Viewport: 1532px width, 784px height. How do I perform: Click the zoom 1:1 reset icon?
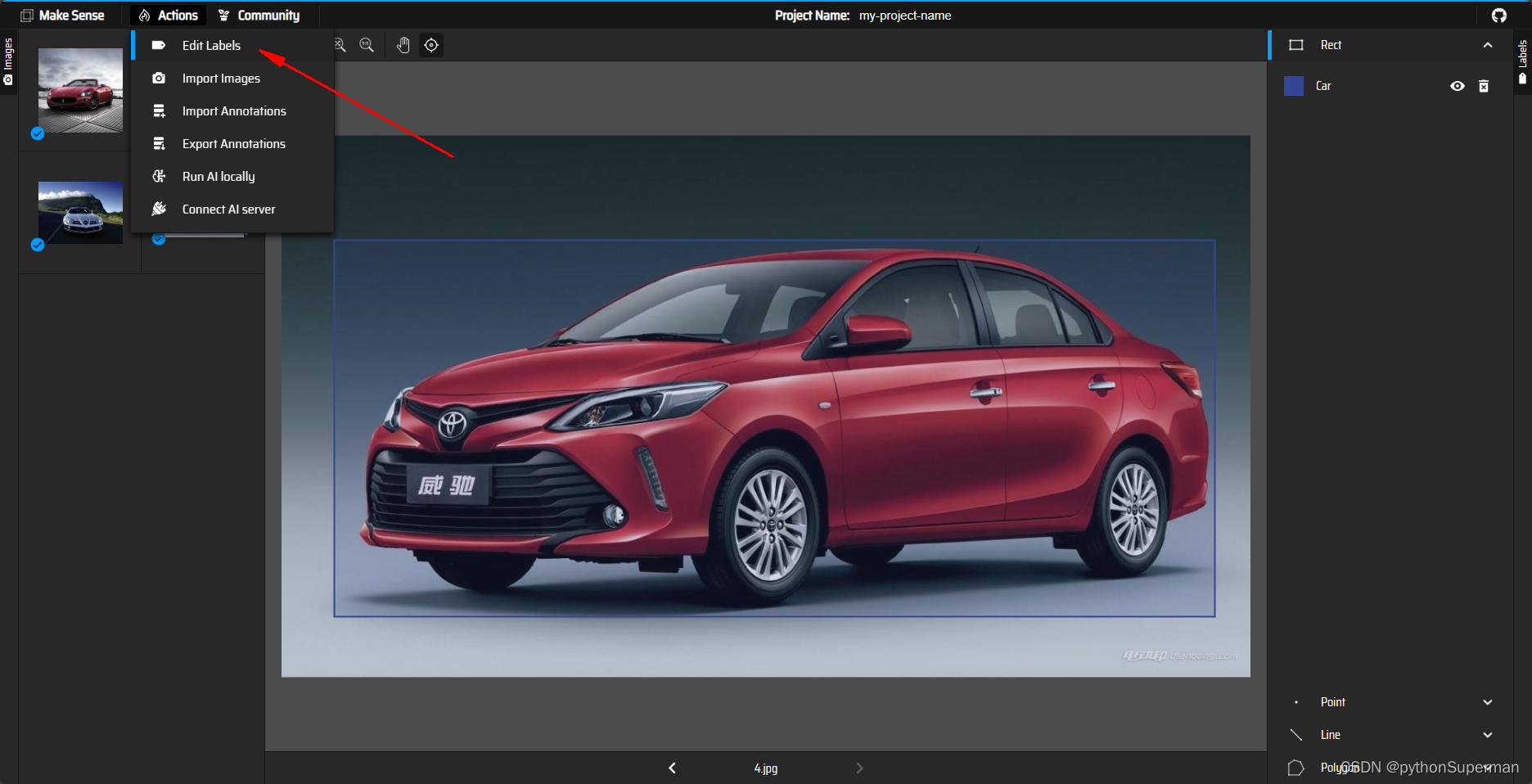point(367,46)
